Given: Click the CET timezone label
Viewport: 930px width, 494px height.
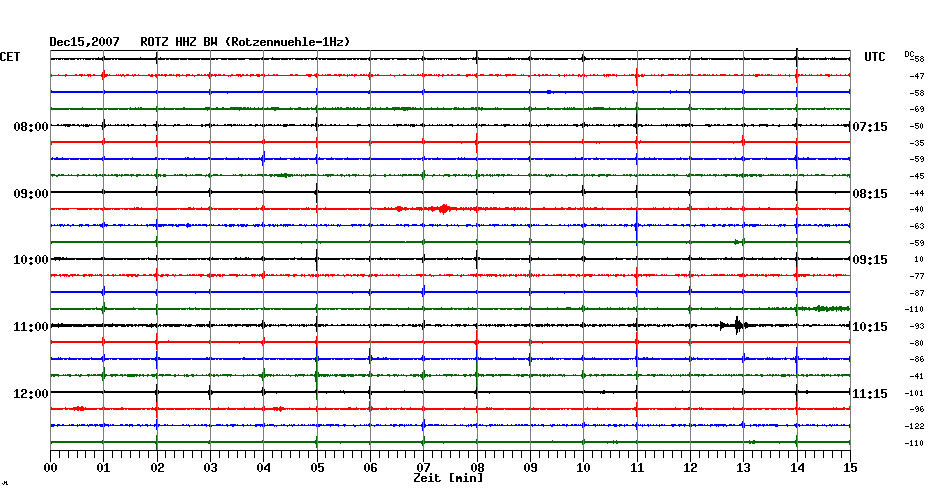Looking at the screenshot, I should [10, 57].
